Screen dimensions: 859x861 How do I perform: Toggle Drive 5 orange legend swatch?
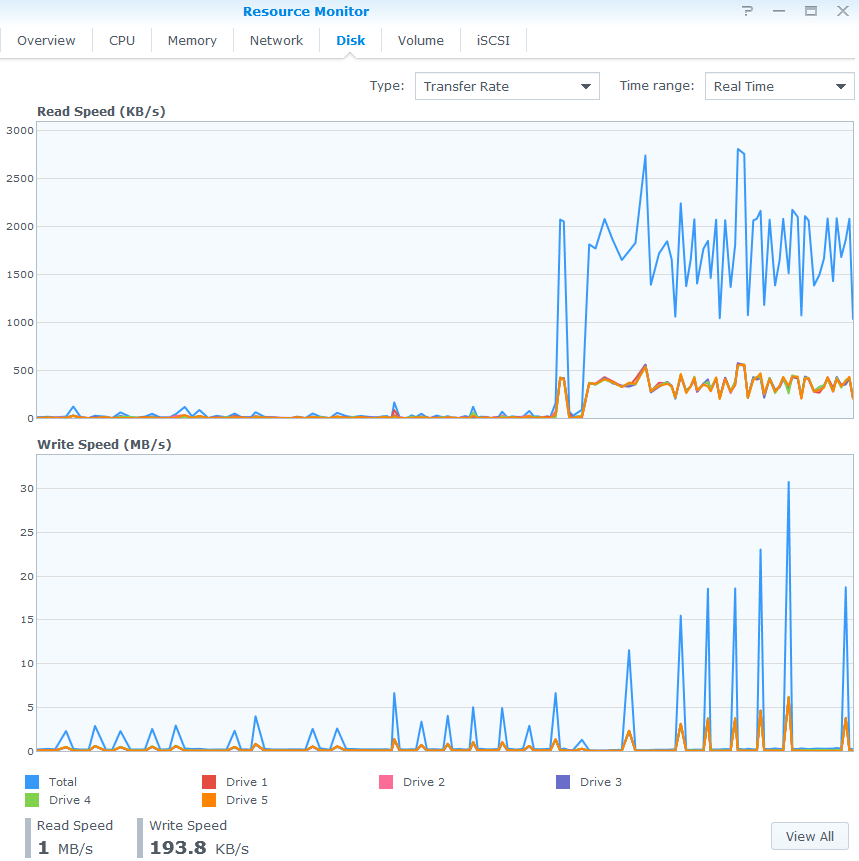pyautogui.click(x=209, y=800)
